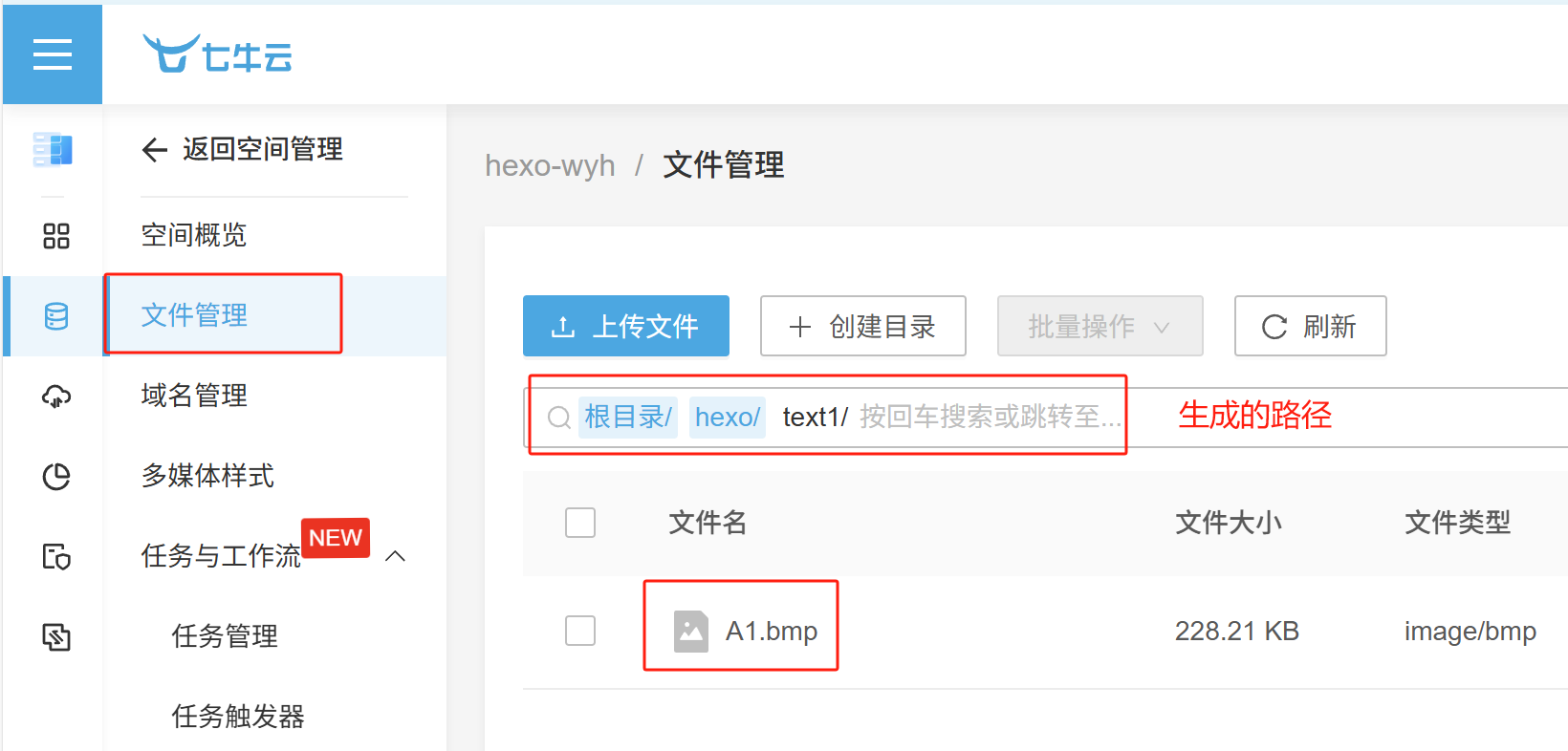Open 域名管理 menu item

pyautogui.click(x=194, y=396)
